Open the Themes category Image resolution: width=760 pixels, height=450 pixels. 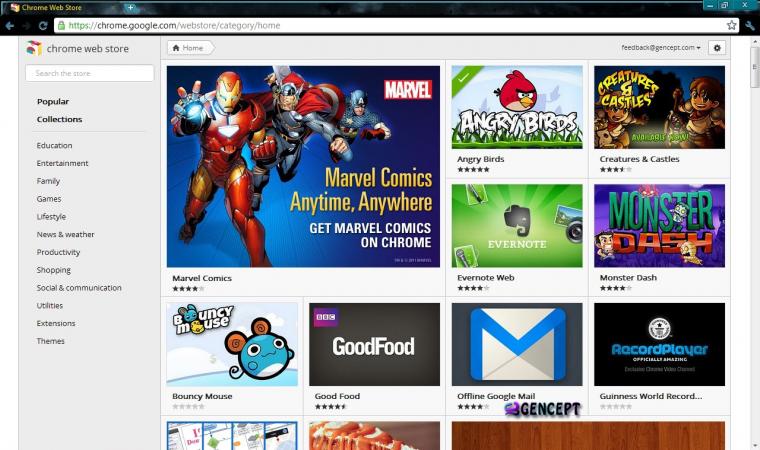[x=50, y=341]
